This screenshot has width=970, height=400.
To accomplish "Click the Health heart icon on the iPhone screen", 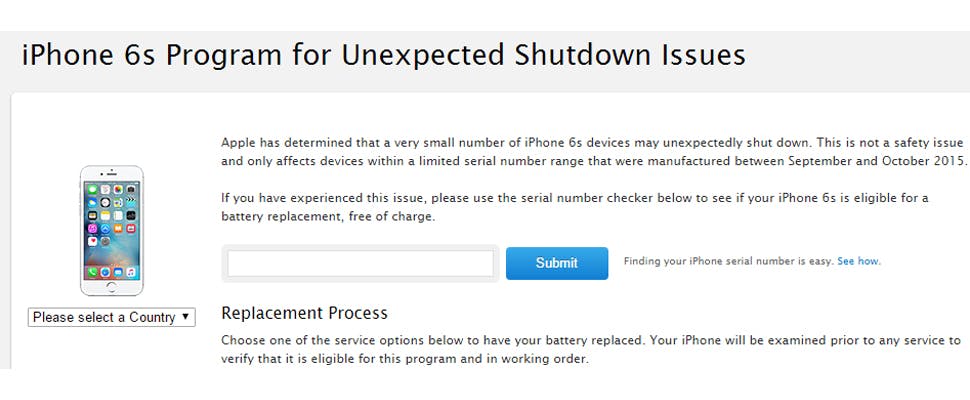I will pyautogui.click(x=93, y=241).
